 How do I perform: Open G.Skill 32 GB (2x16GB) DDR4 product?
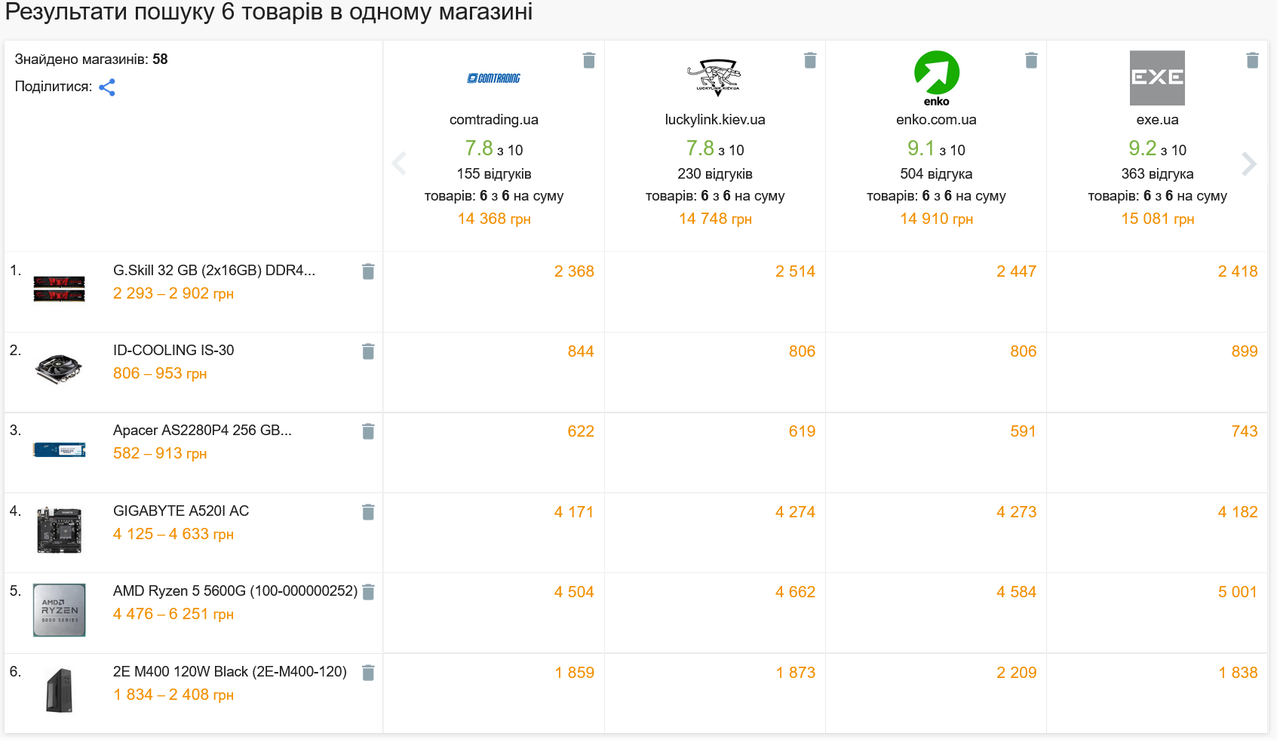[214, 270]
